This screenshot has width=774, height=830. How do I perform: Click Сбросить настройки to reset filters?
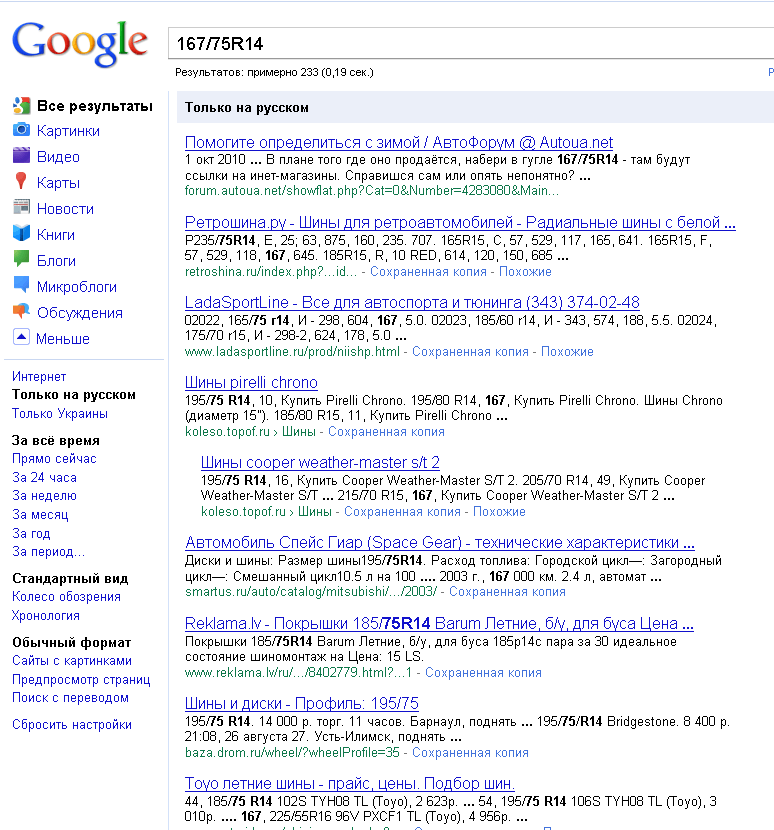[x=72, y=725]
